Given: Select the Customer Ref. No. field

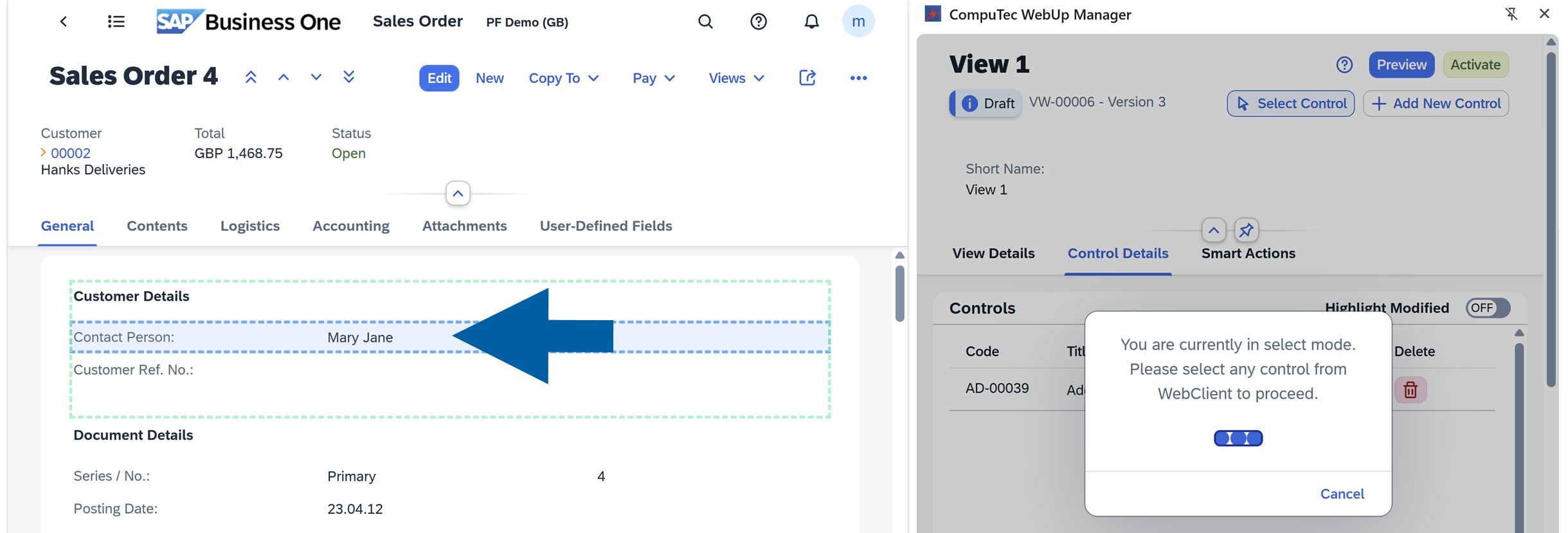Looking at the screenshot, I should [450, 370].
